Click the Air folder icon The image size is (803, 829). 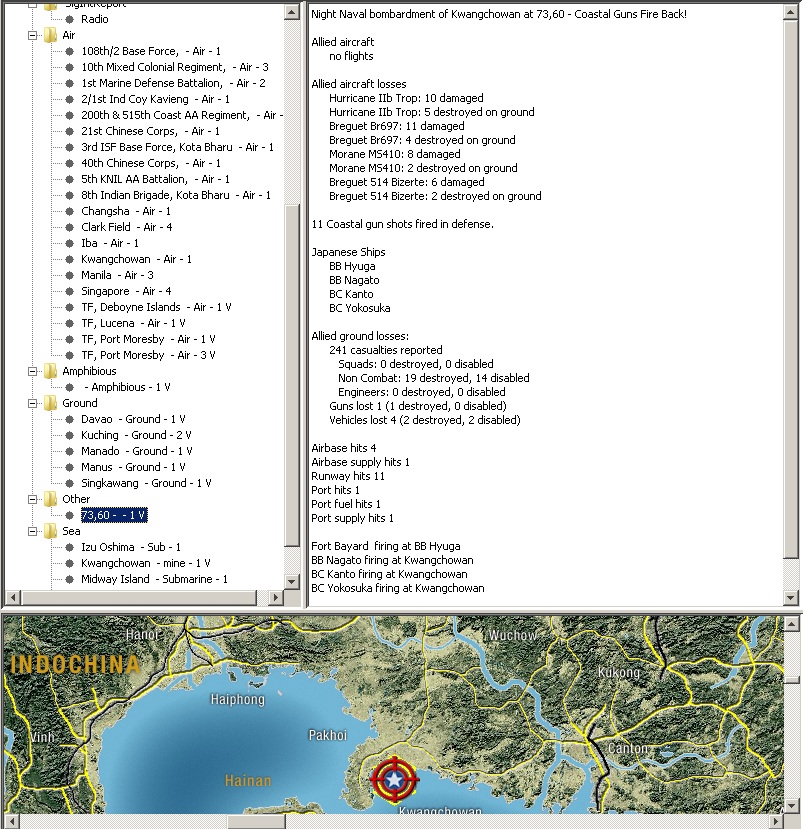point(50,35)
